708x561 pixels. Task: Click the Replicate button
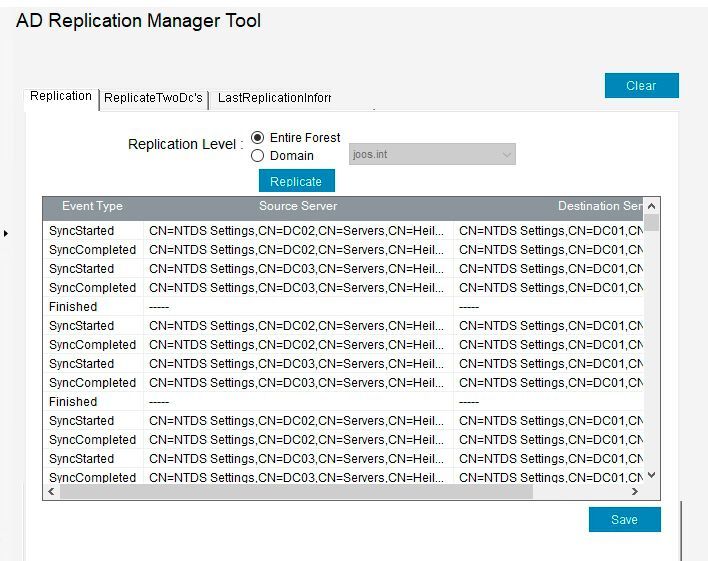(x=297, y=181)
